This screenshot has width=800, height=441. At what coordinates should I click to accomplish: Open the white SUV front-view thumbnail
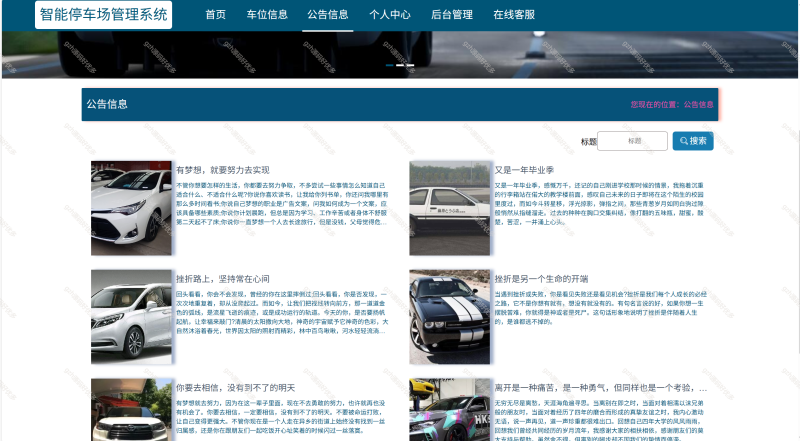point(131,409)
